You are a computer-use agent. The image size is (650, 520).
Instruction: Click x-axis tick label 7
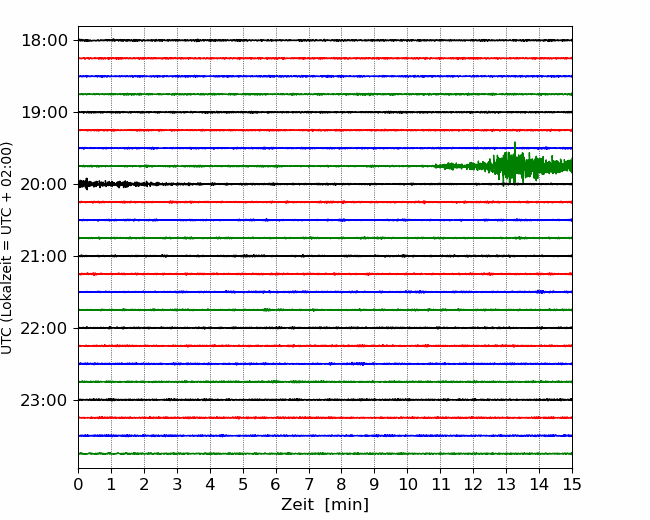click(309, 484)
